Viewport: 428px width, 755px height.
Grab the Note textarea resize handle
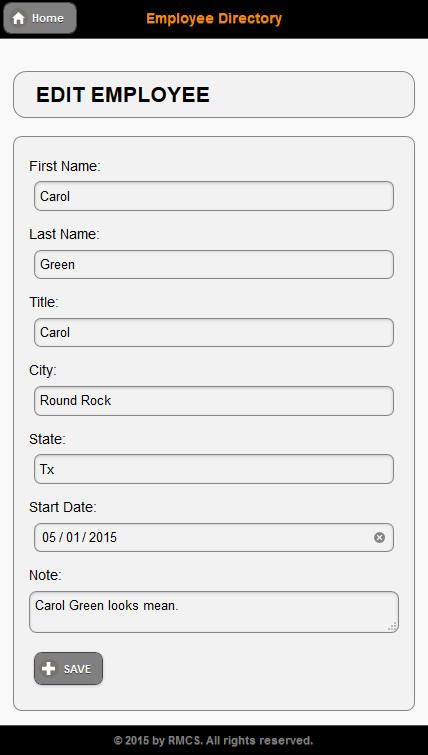click(392, 626)
